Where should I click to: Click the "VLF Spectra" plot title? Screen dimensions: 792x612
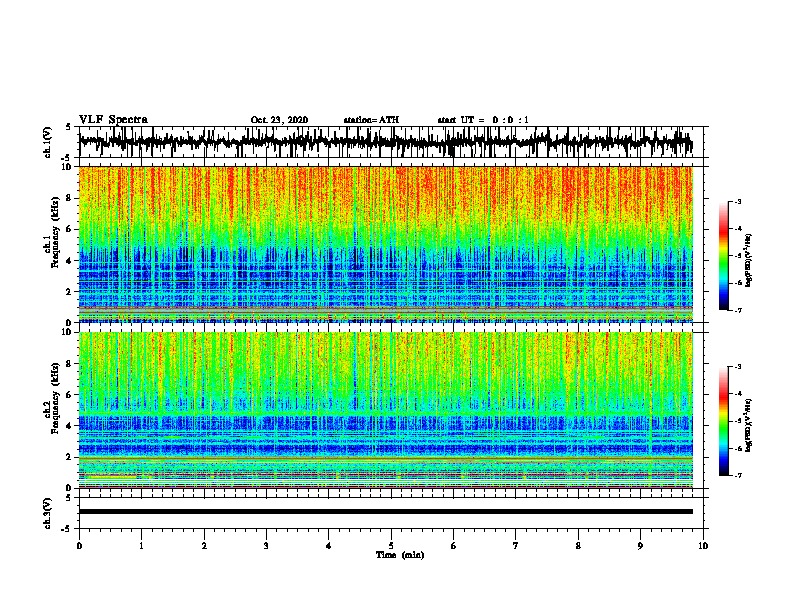113,120
